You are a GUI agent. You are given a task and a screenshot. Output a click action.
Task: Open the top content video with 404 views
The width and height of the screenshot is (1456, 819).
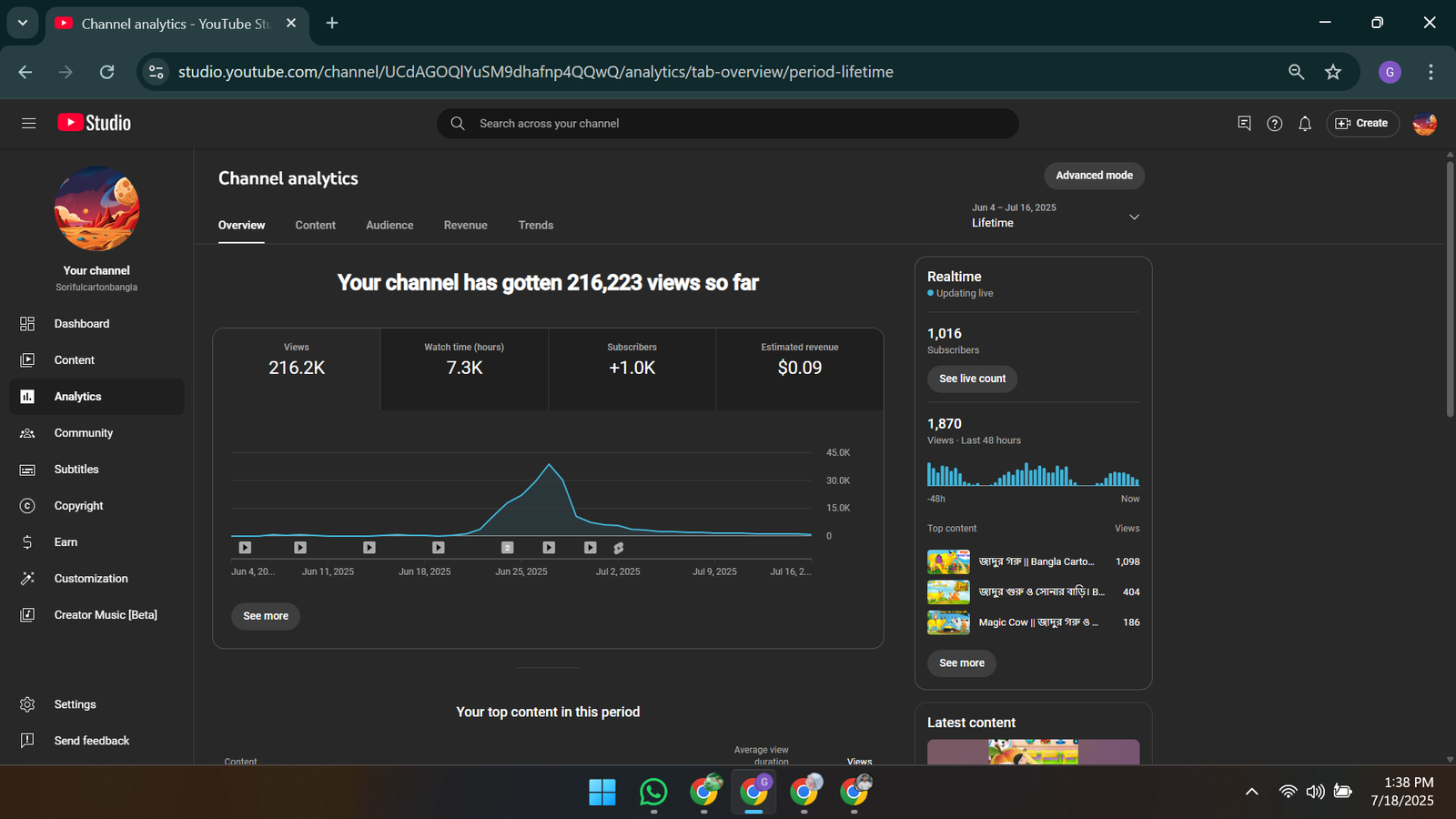tap(1034, 592)
